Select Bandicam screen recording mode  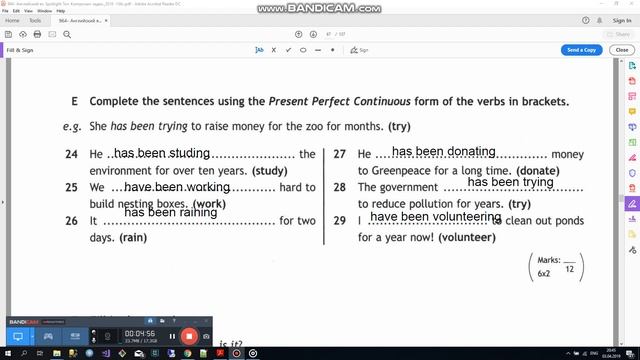(18, 336)
